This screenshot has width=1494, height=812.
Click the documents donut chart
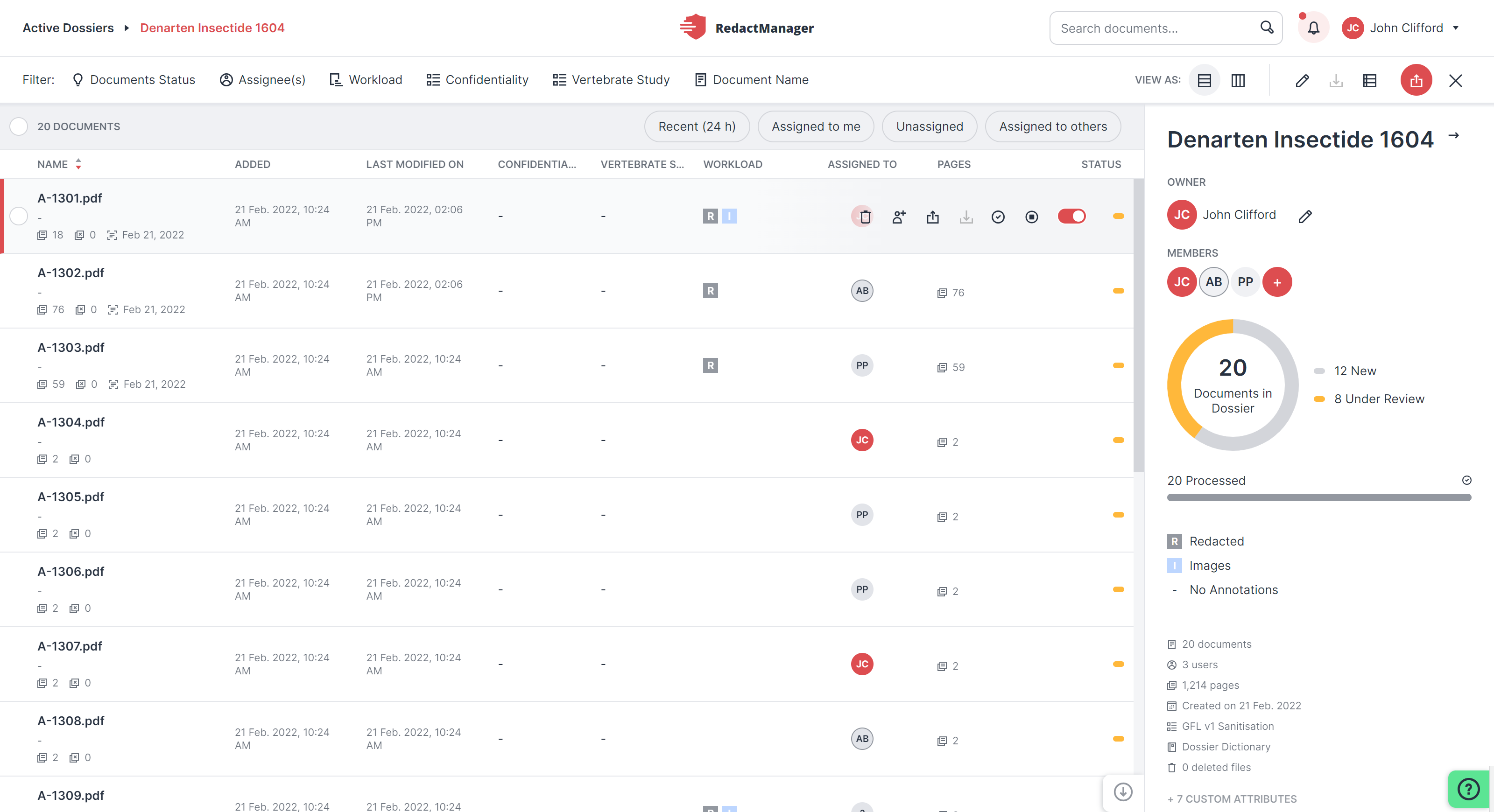point(1233,385)
